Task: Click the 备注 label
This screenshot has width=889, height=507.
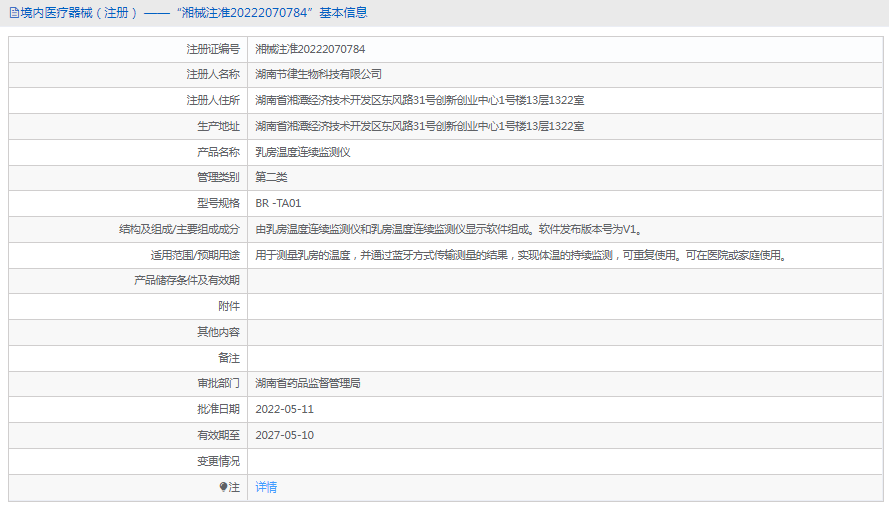Action: (229, 358)
